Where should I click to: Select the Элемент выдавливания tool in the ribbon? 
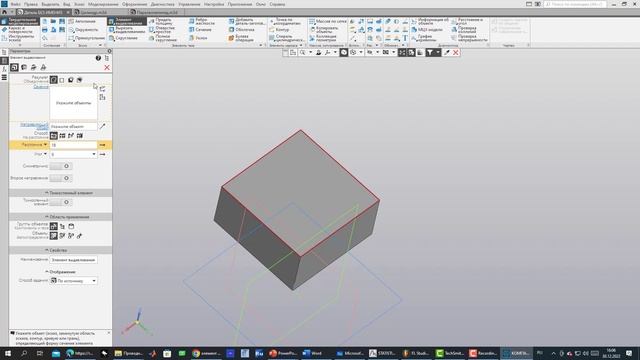pyautogui.click(x=127, y=21)
